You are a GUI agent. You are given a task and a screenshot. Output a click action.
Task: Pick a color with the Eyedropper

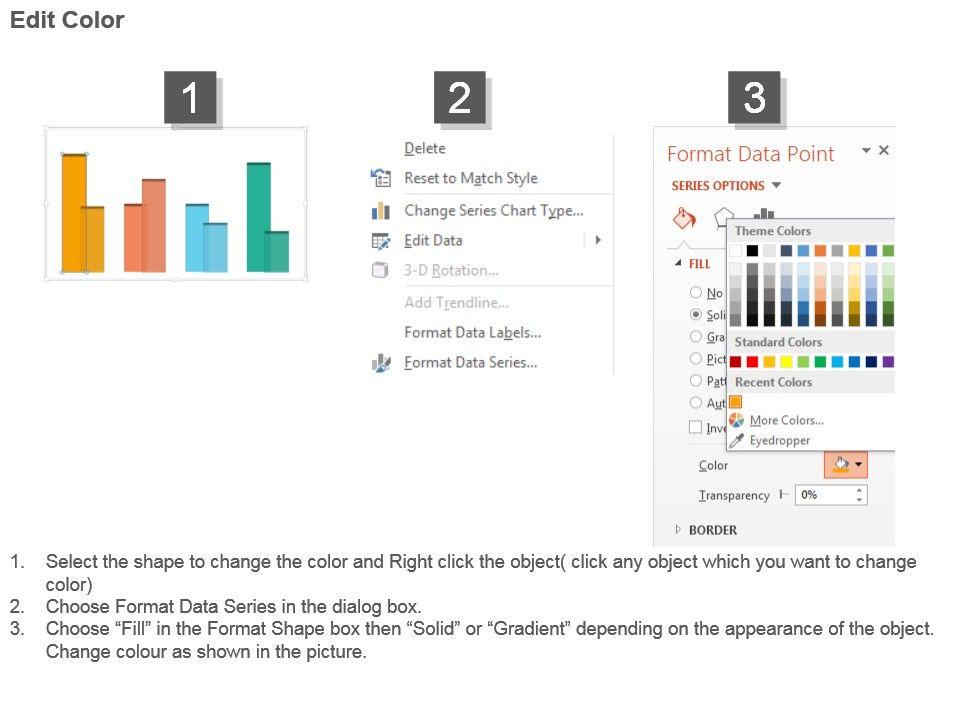point(736,440)
